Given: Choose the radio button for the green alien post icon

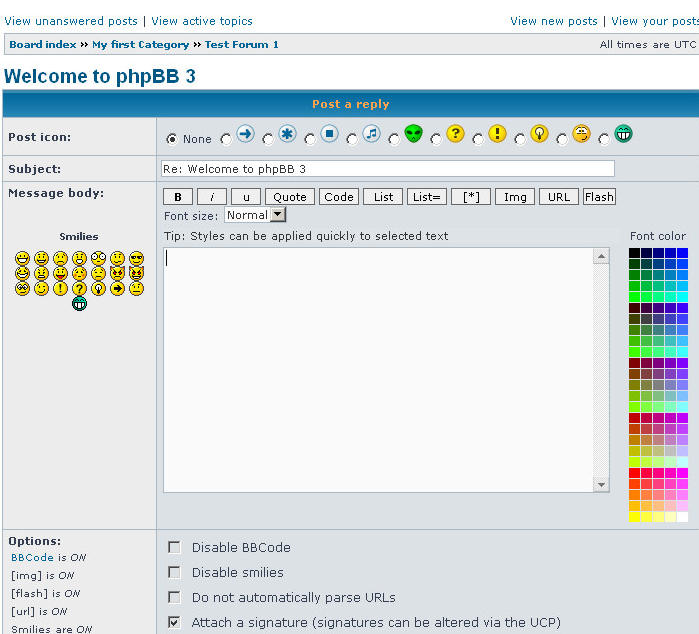Looking at the screenshot, I should 394,140.
